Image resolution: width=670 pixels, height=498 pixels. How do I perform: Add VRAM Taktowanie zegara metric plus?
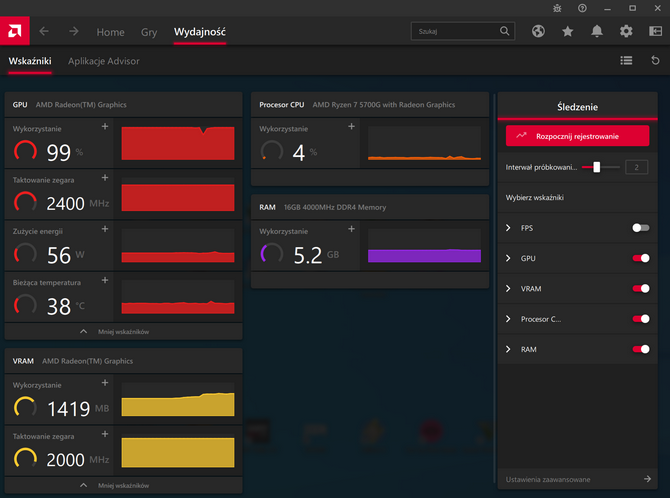105,434
